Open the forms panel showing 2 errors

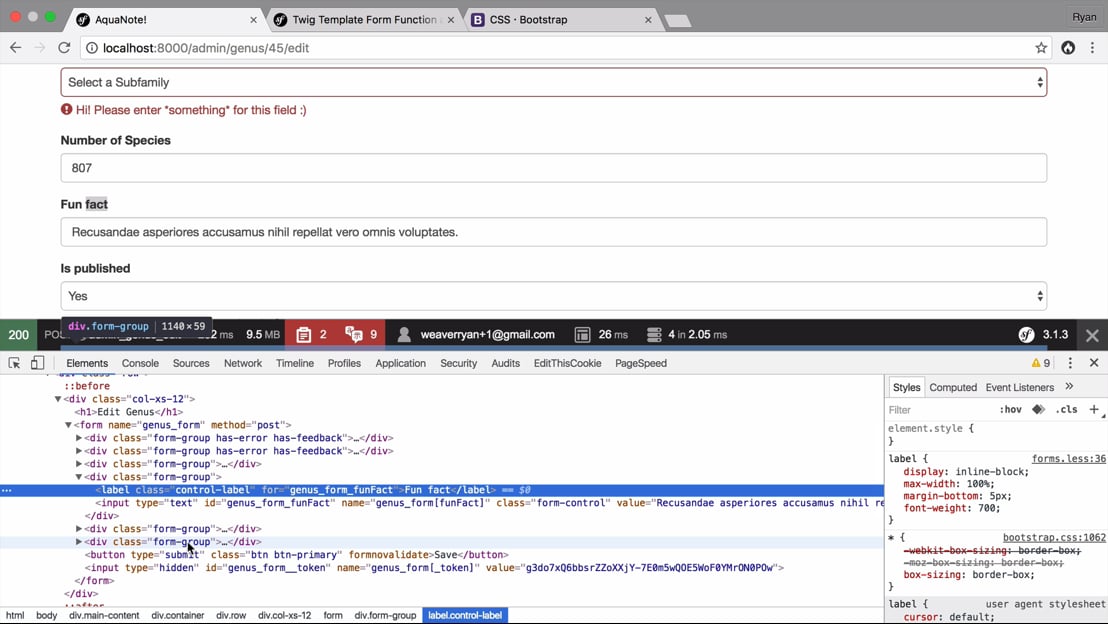click(311, 335)
